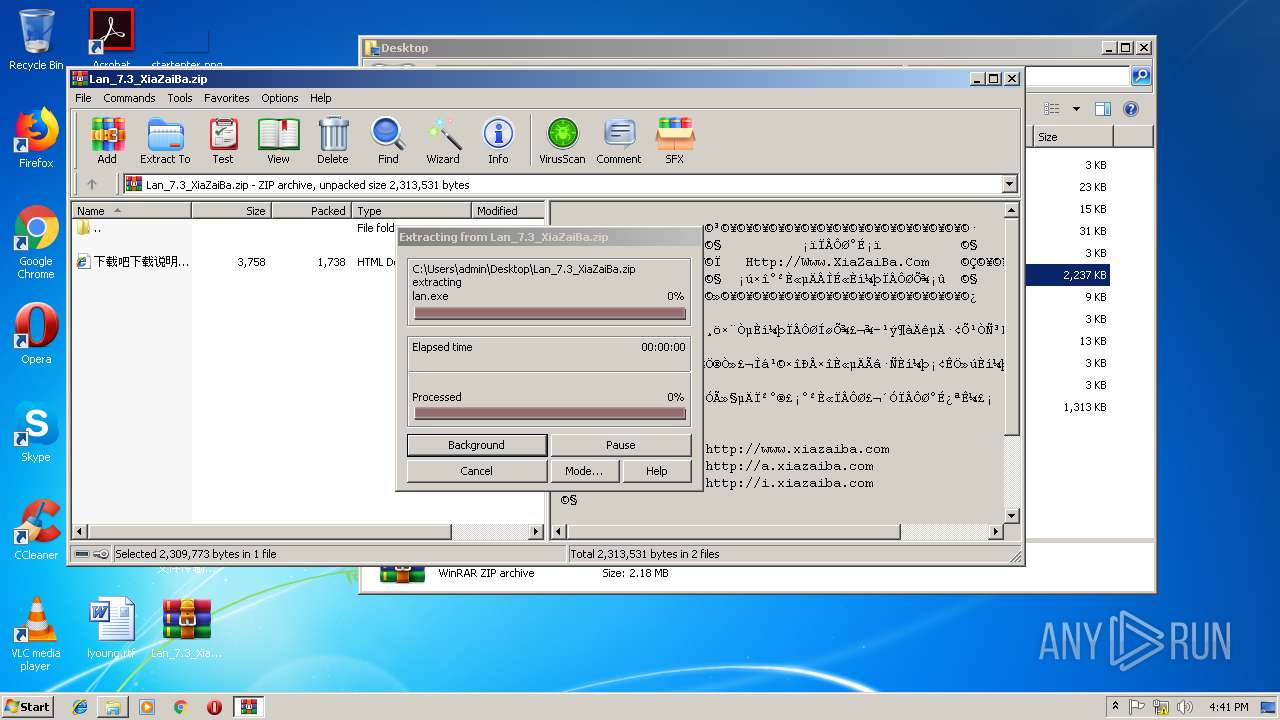Go up one folder level arrow

point(92,184)
